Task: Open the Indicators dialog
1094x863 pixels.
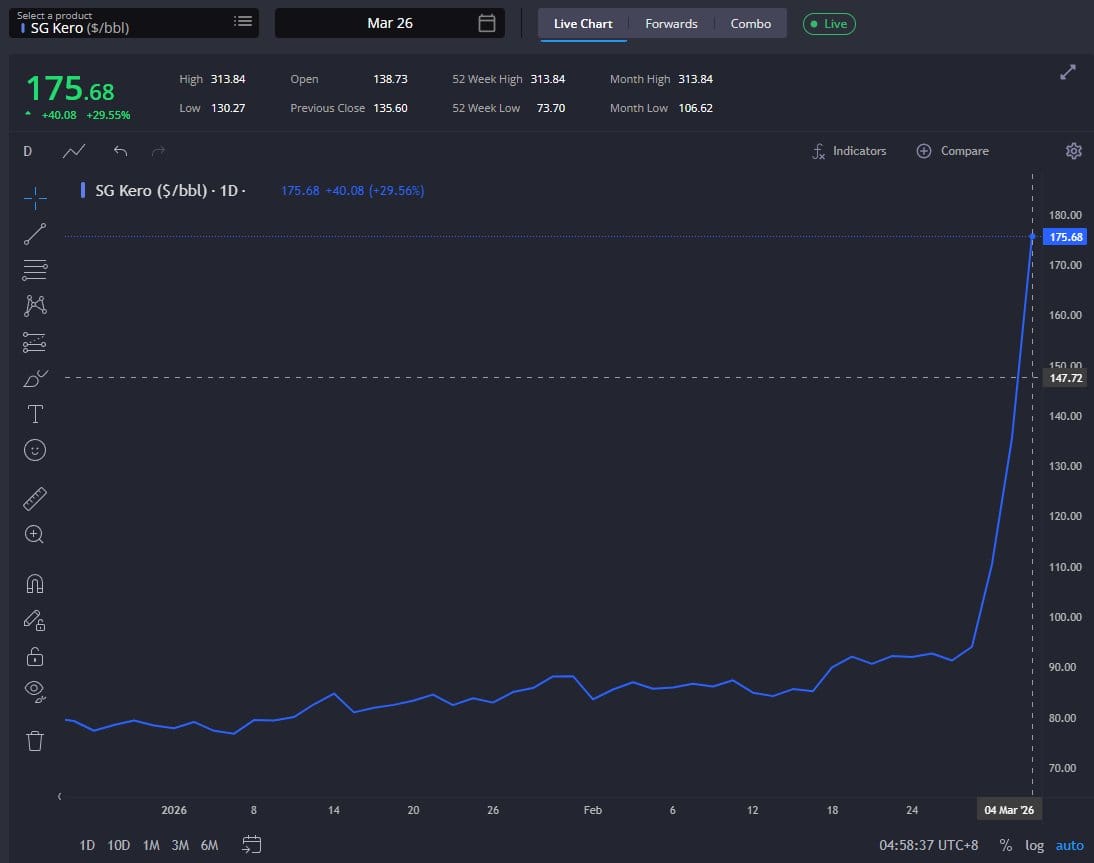Action: click(x=849, y=151)
